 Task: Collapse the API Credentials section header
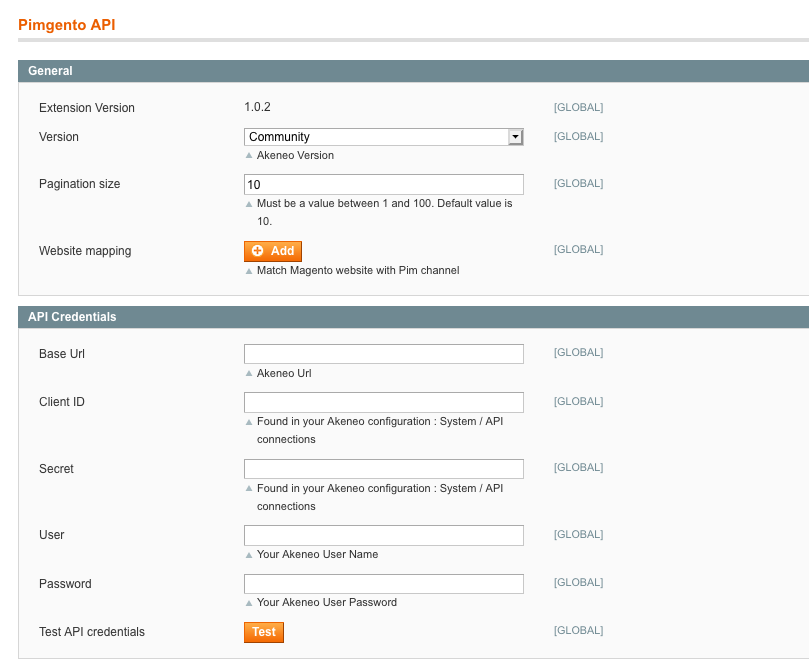[x=413, y=317]
